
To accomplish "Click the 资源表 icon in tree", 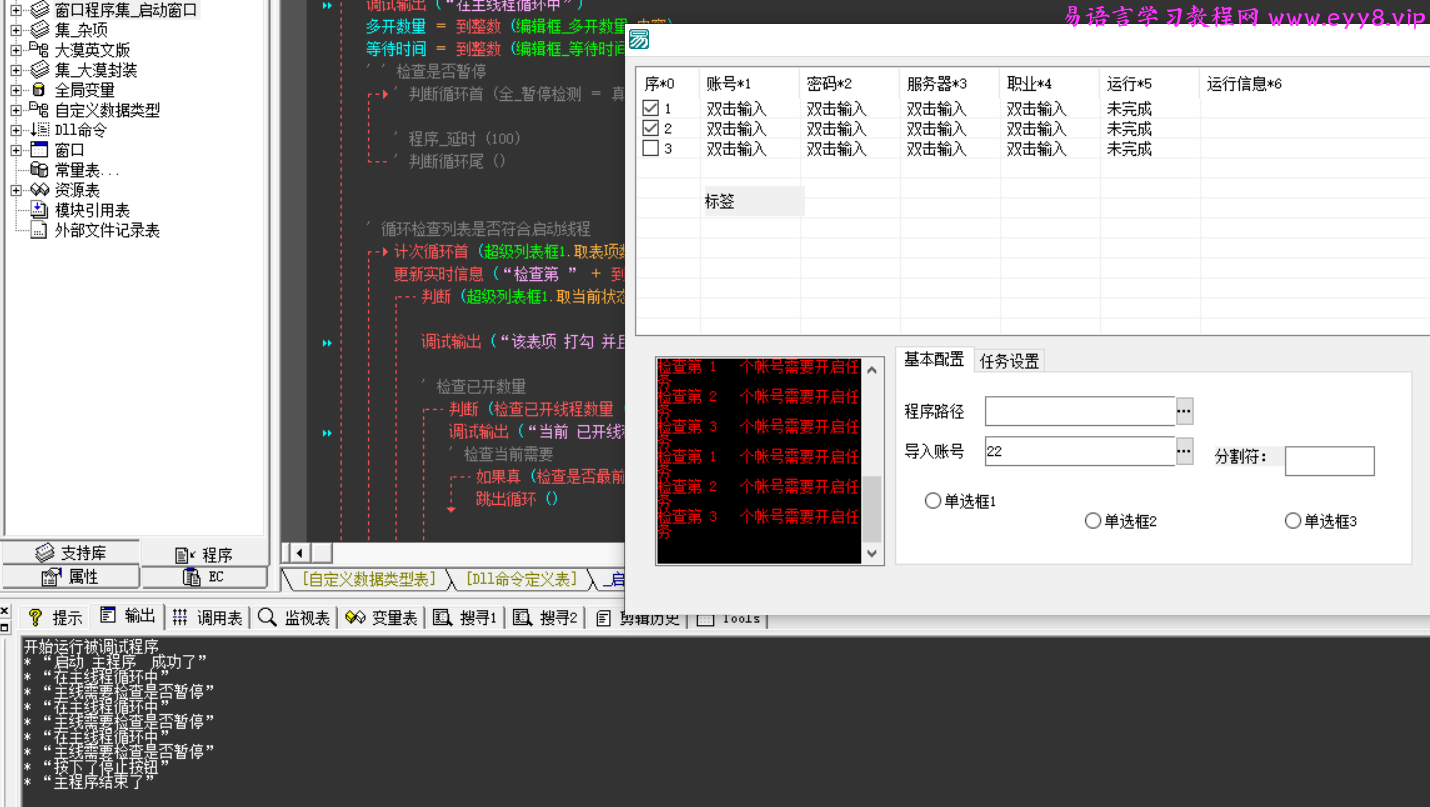I will pos(39,190).
